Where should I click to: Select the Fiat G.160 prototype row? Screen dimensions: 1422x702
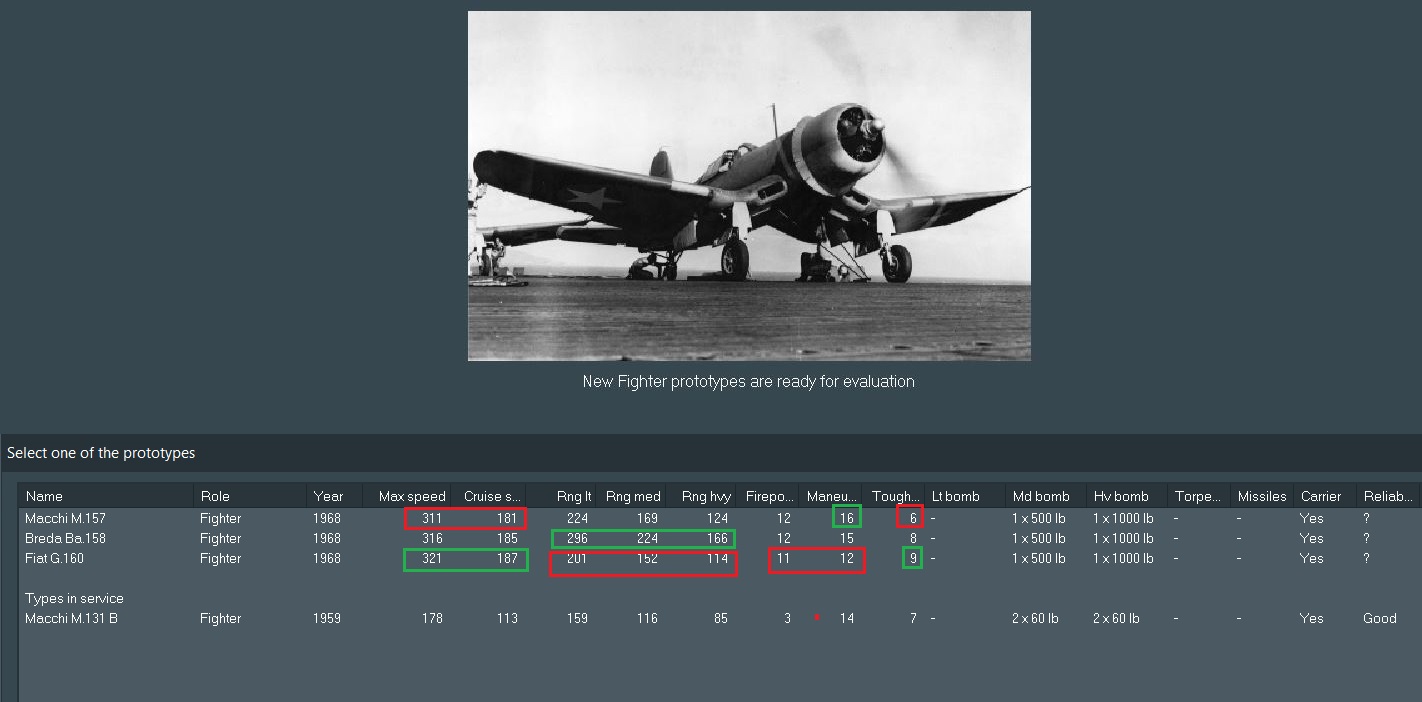[x=720, y=558]
